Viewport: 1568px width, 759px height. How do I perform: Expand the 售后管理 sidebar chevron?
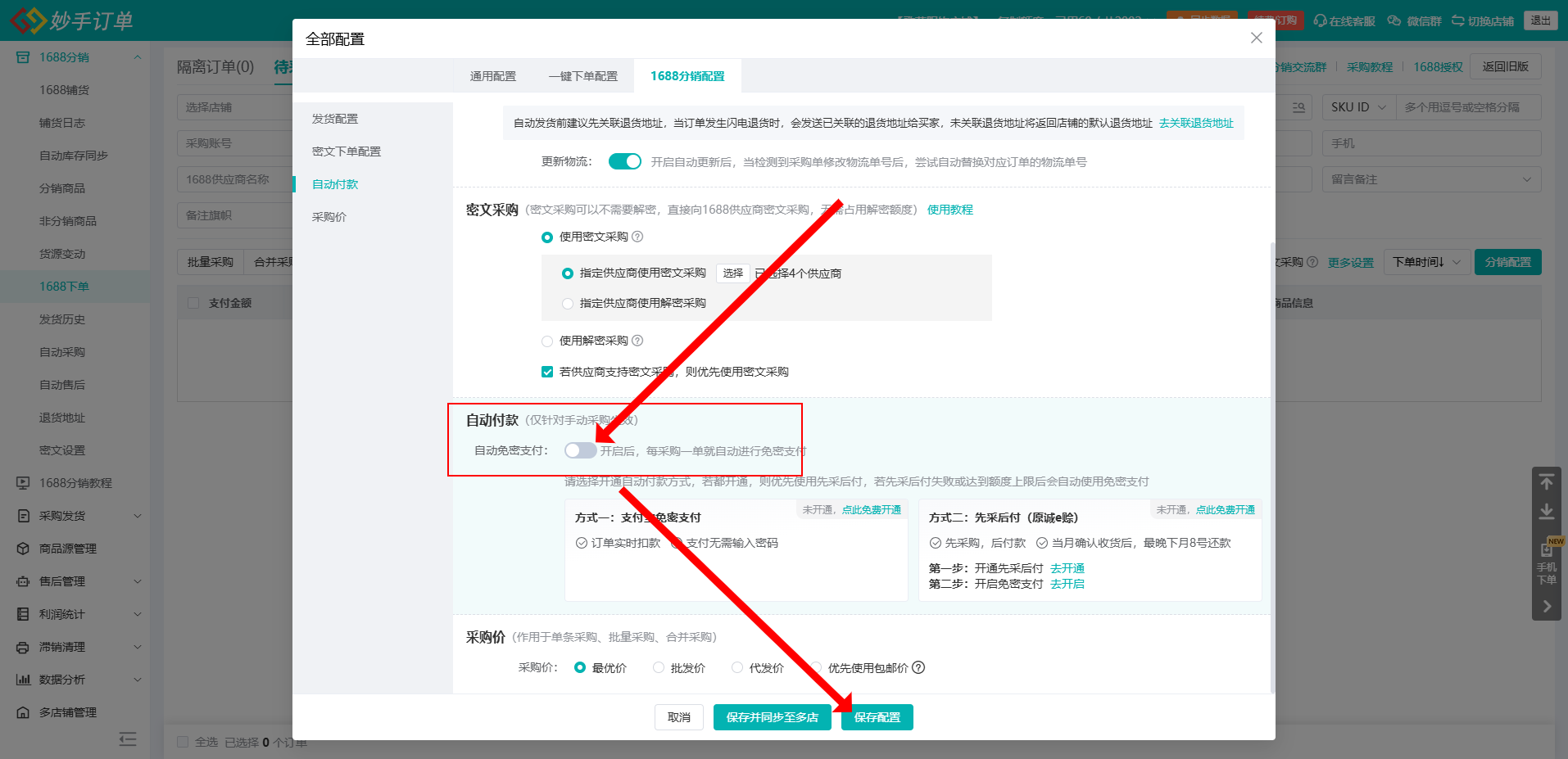(x=138, y=581)
